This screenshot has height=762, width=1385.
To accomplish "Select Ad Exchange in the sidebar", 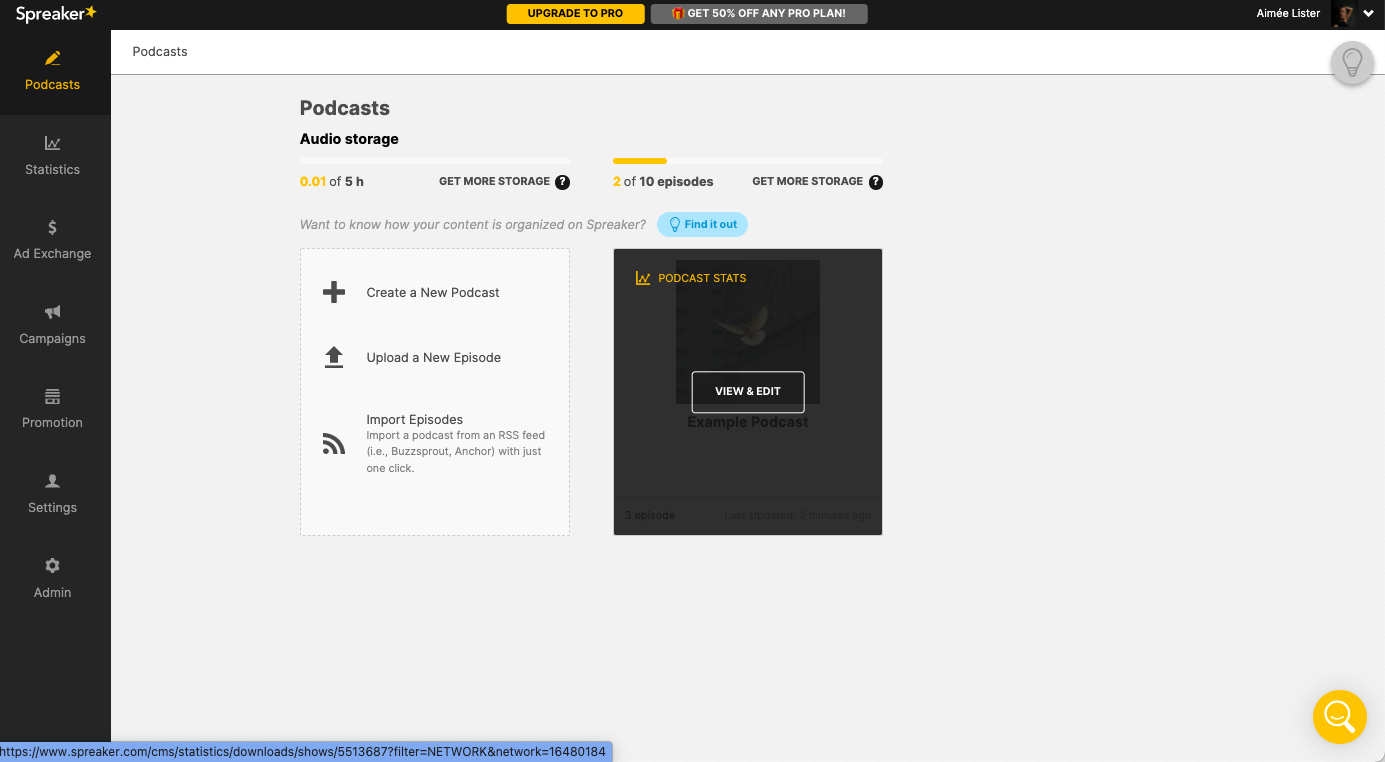I will coord(52,240).
